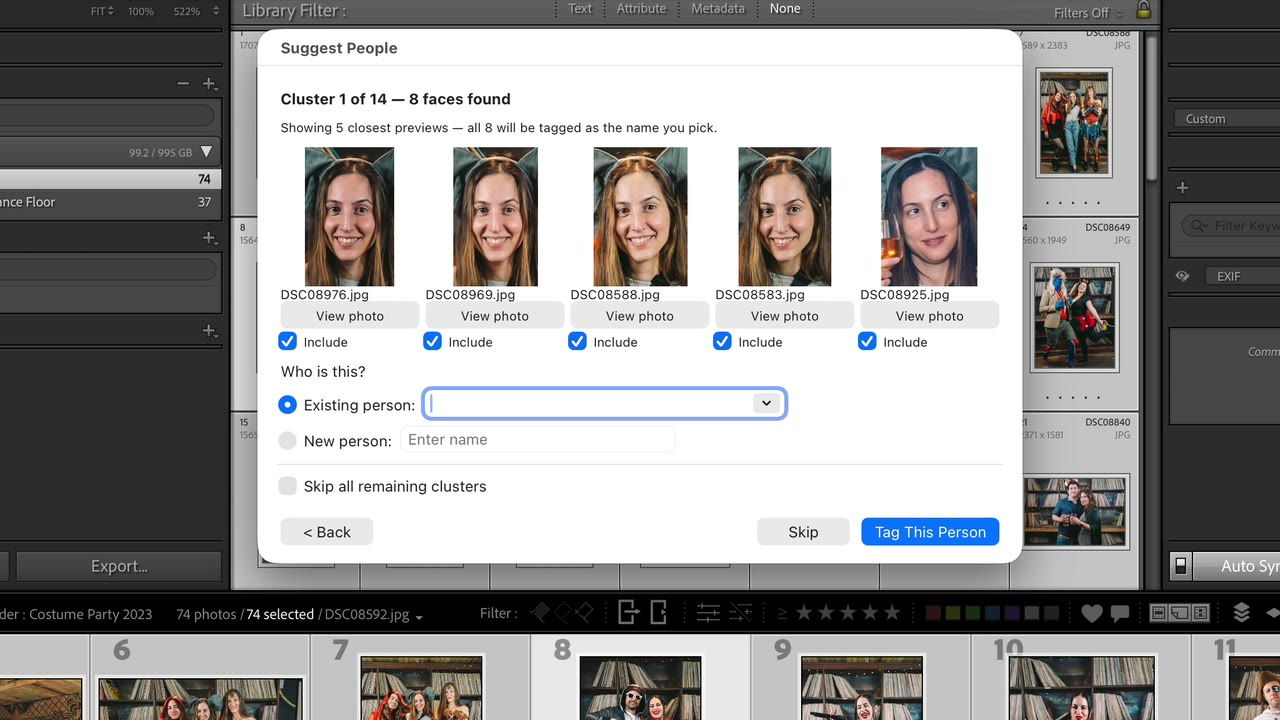Go back with the Back button
The height and width of the screenshot is (720, 1280).
327,532
